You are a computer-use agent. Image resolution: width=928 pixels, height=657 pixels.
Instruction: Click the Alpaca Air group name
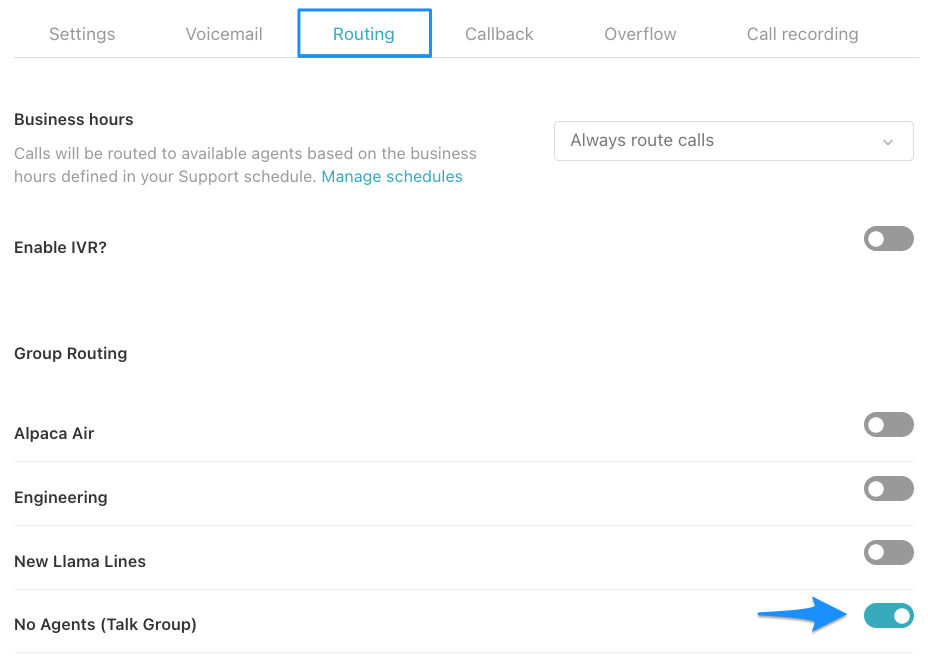[x=54, y=433]
